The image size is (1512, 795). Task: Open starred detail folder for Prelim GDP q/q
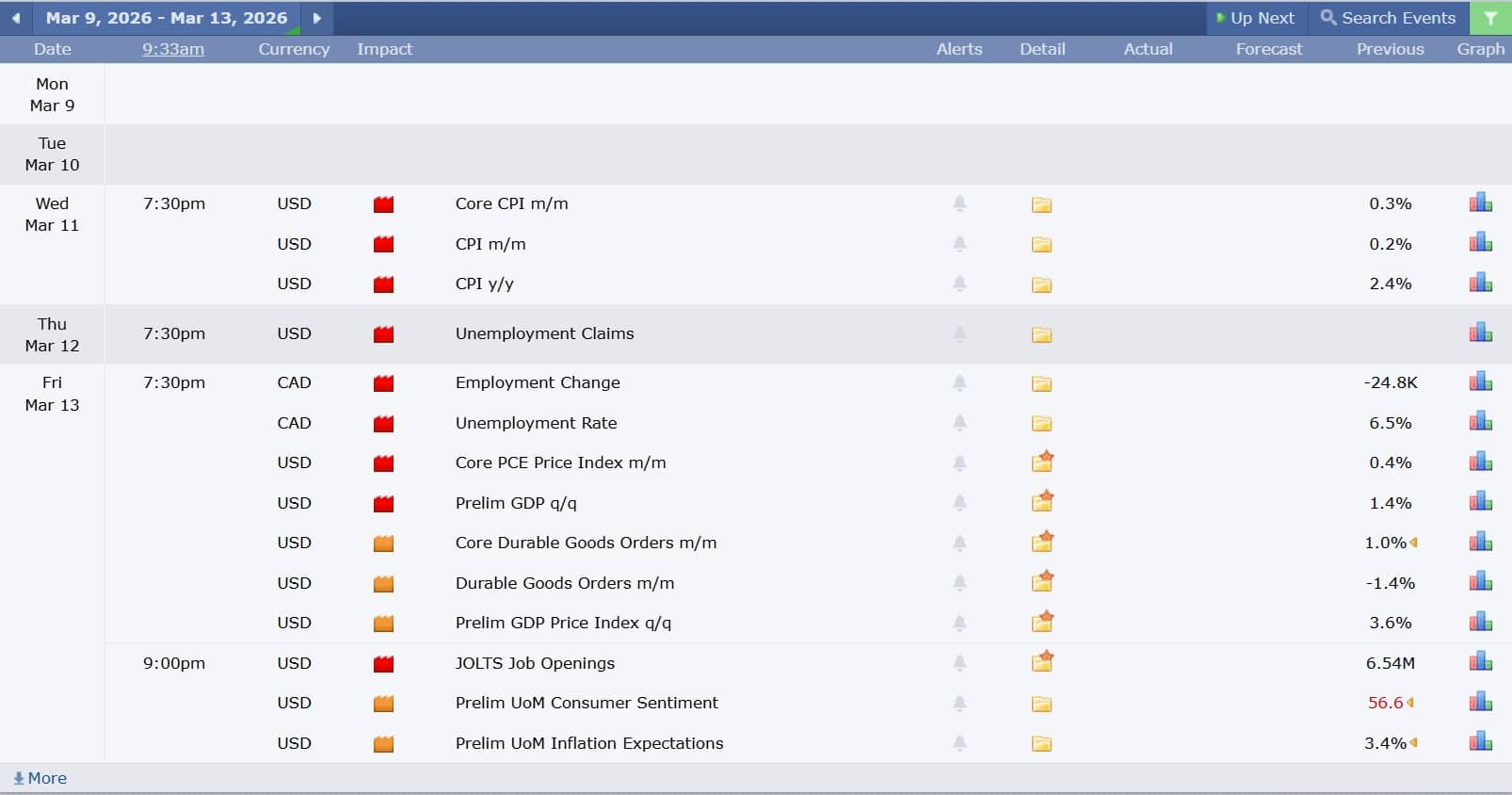point(1041,502)
